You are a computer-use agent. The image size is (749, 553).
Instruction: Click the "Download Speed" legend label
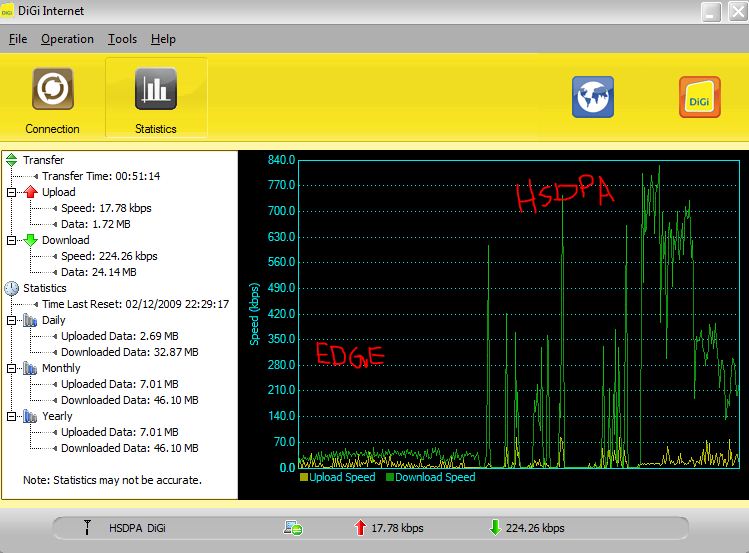tap(435, 477)
